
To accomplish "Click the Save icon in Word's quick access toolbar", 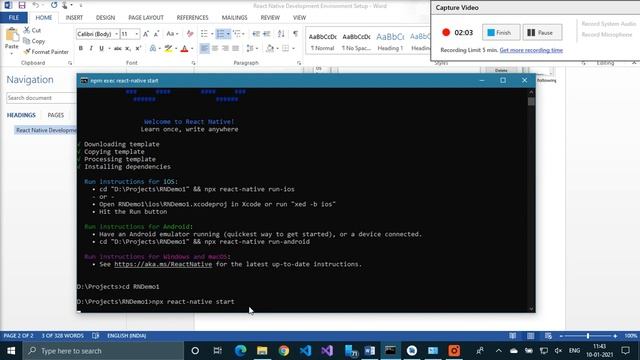I will (22, 5).
